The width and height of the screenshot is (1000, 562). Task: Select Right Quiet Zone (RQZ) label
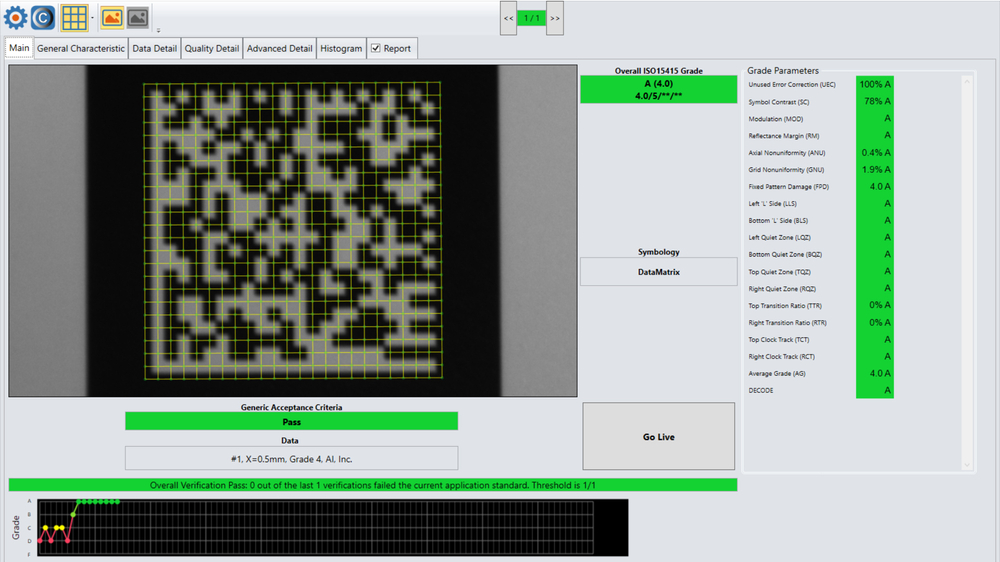click(782, 289)
